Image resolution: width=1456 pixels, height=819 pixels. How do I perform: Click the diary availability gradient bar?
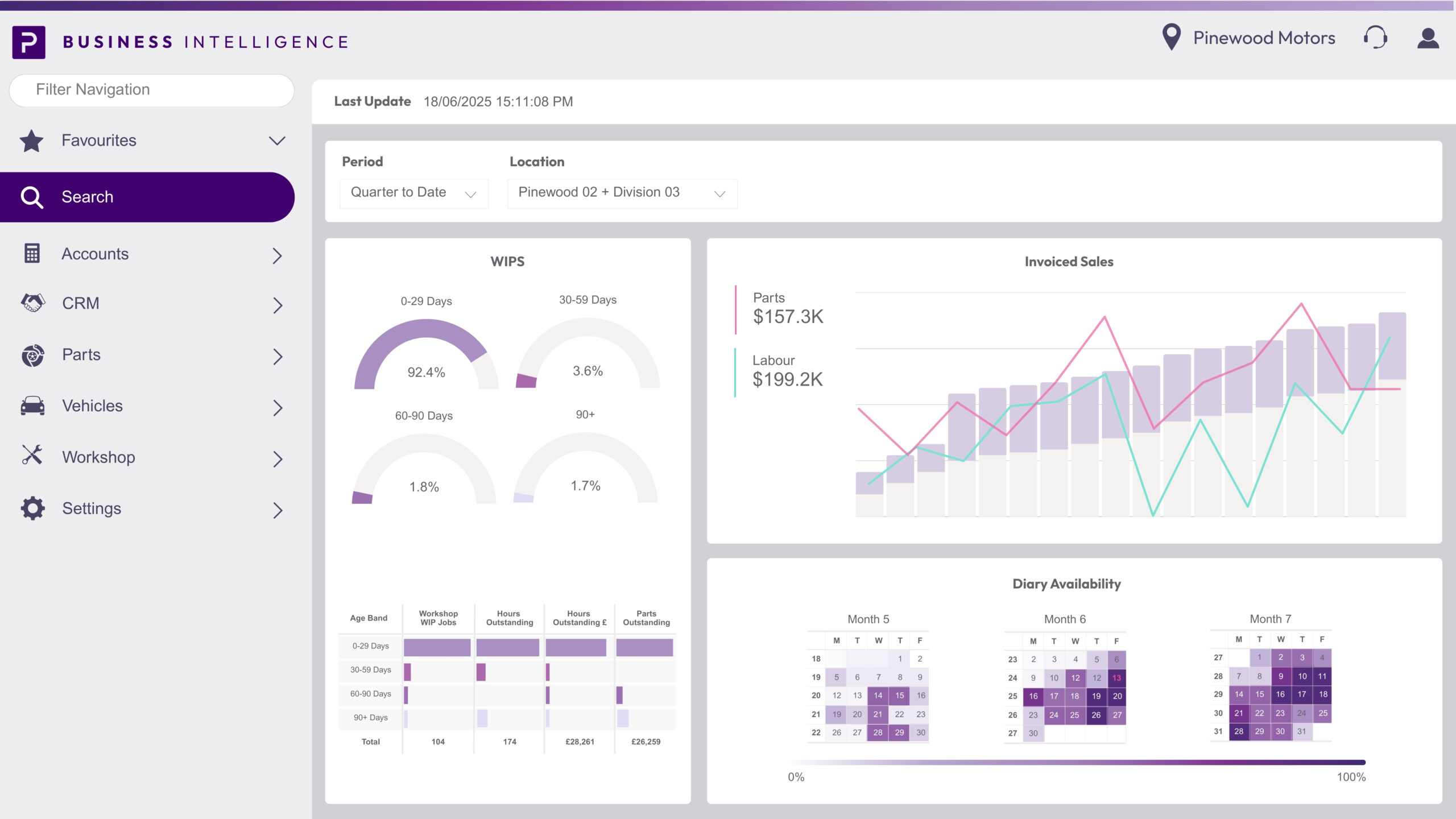[1076, 762]
